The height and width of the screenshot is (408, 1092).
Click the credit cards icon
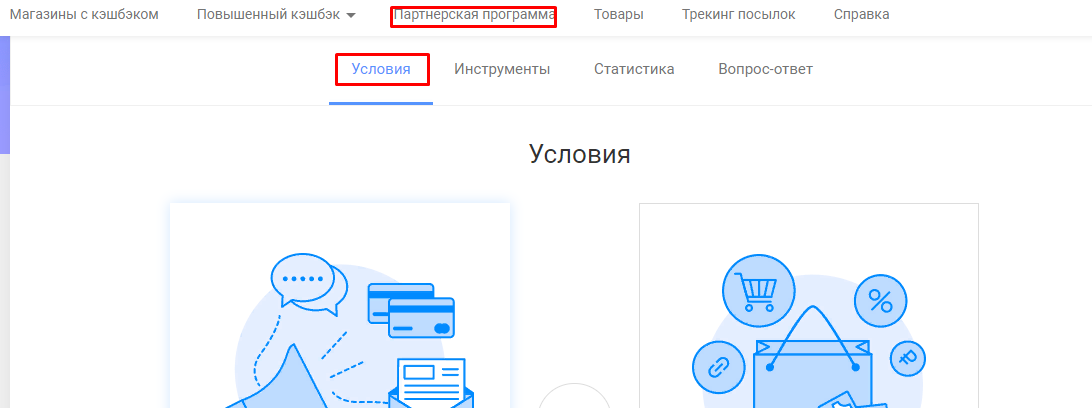tap(411, 310)
